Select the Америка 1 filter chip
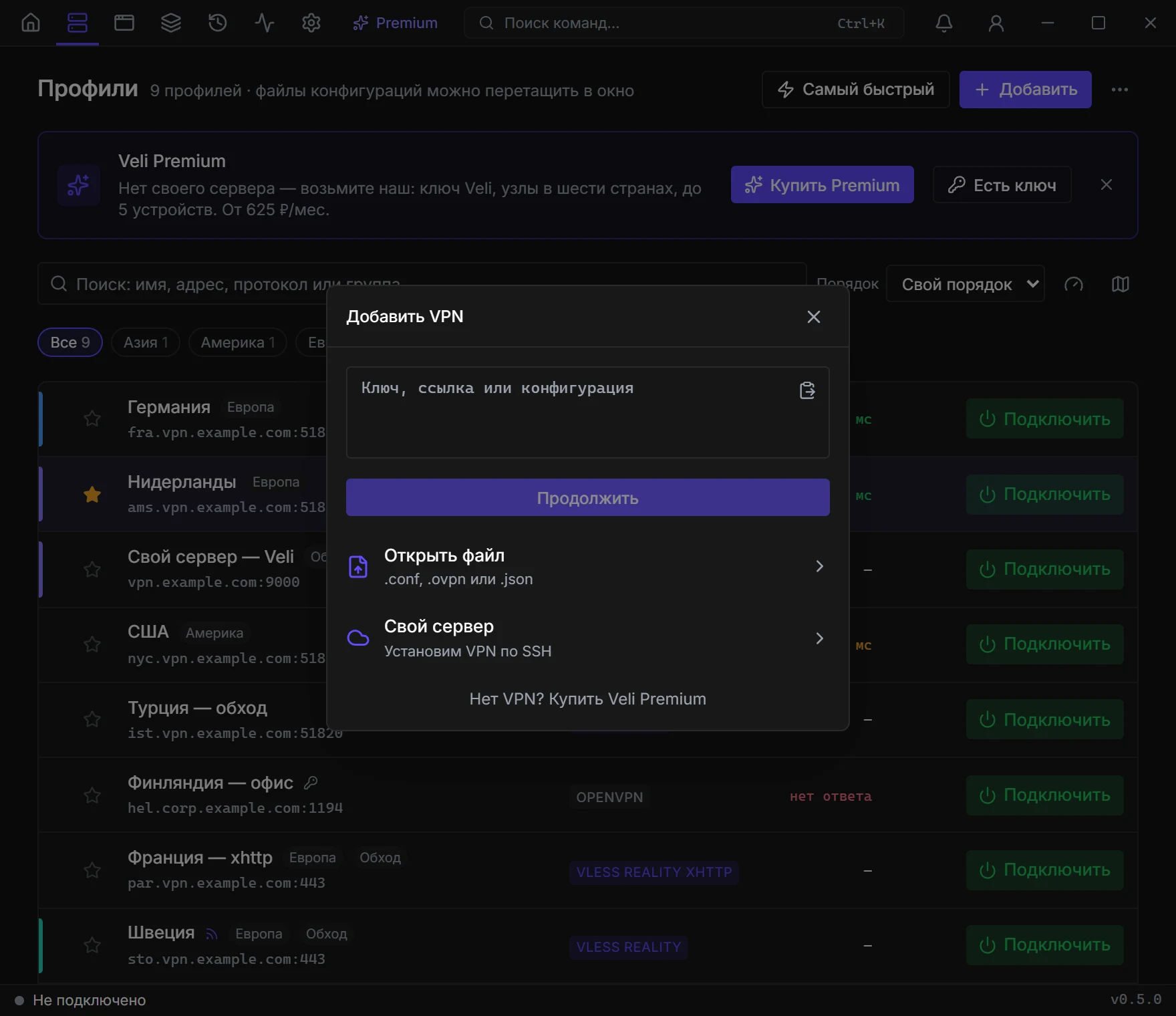1176x1016 pixels. (238, 342)
